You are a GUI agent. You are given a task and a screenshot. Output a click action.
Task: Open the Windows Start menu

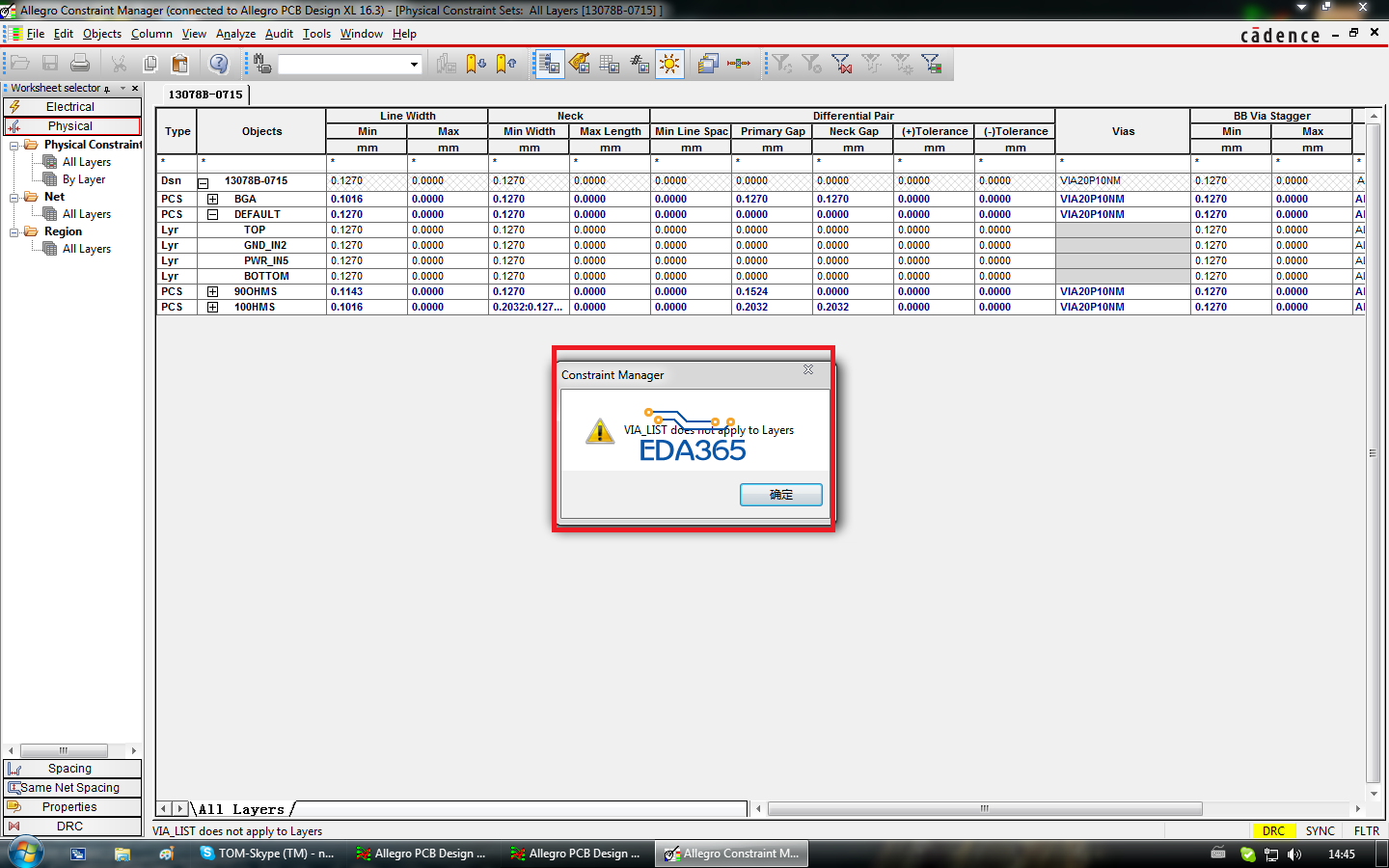[x=25, y=854]
